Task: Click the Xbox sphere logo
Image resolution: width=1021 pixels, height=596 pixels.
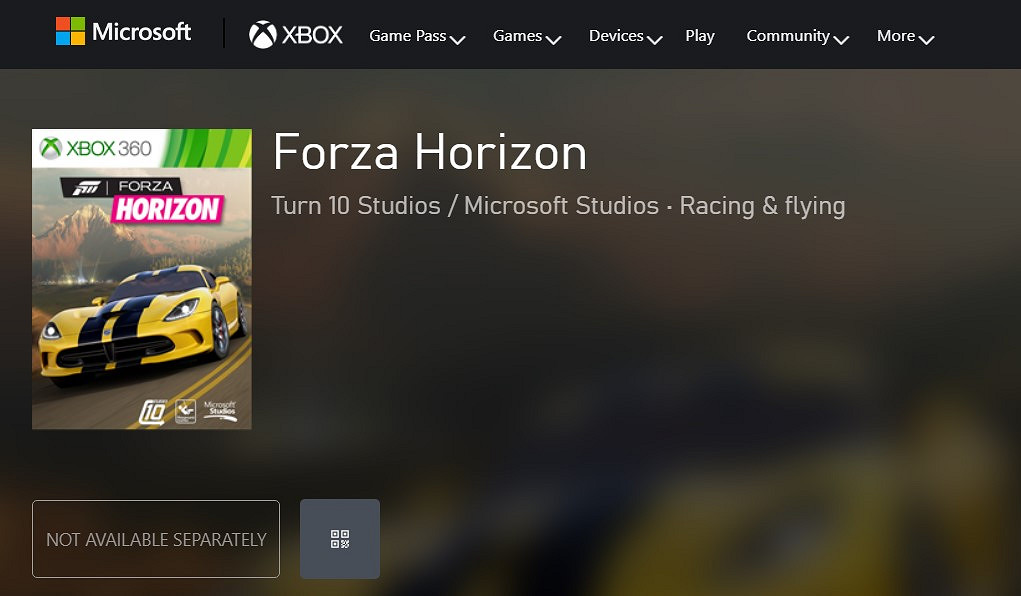Action: (x=263, y=35)
